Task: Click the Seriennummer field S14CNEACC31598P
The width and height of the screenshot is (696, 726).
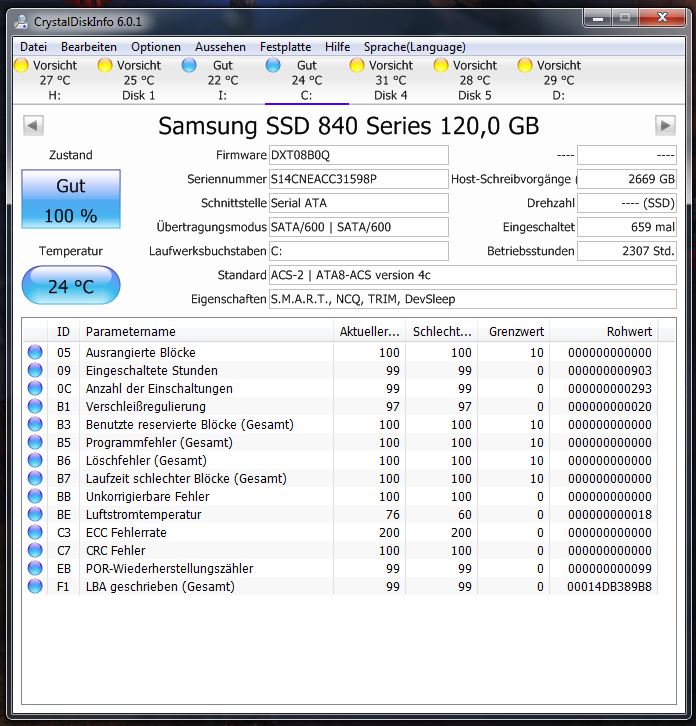Action: (358, 179)
